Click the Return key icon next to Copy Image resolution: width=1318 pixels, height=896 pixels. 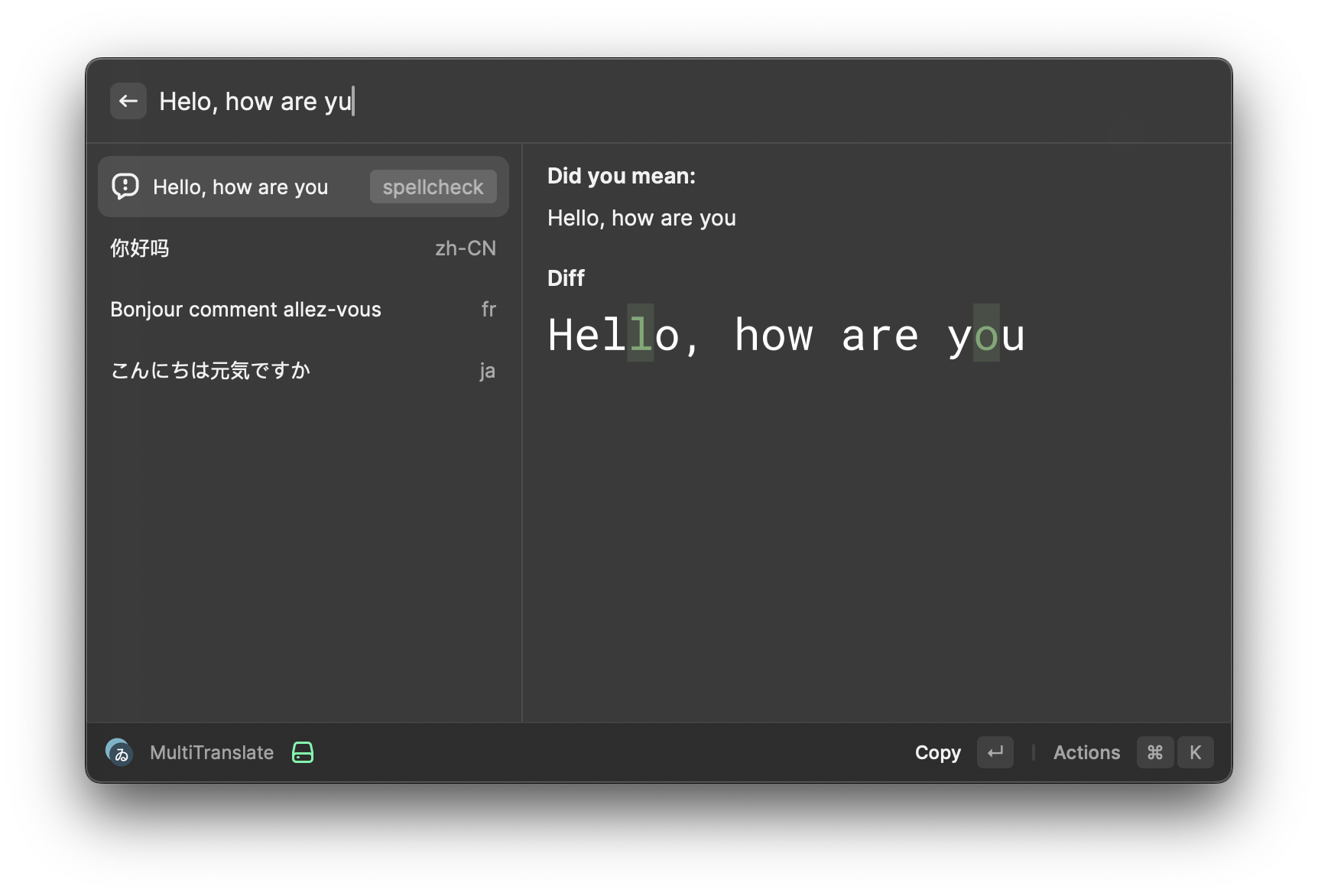click(995, 752)
